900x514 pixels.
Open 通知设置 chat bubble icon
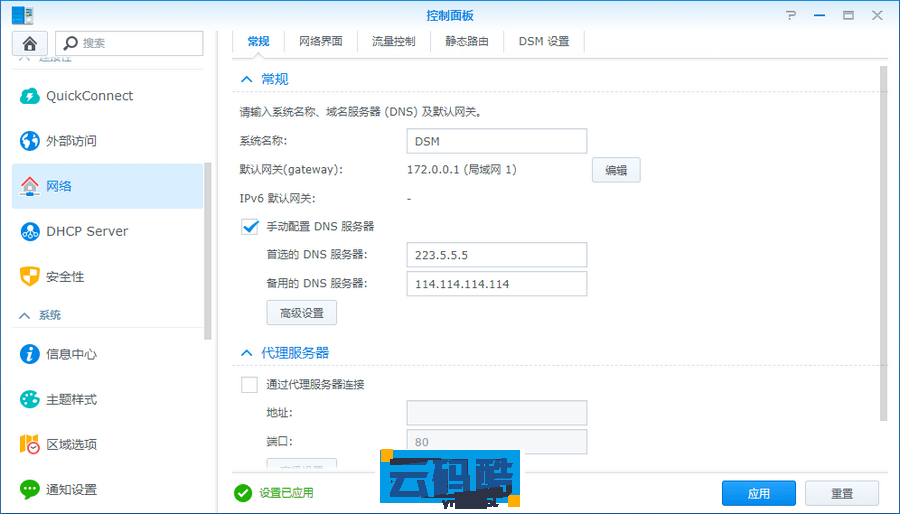click(30, 489)
